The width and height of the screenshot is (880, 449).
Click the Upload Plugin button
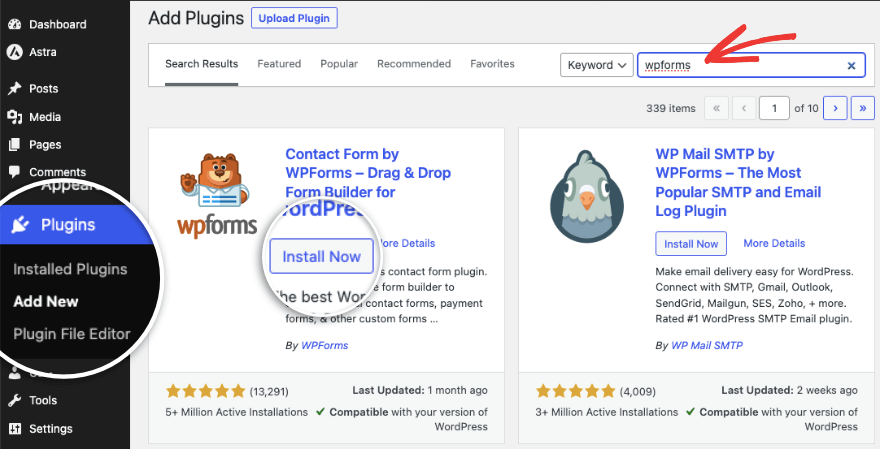tap(294, 18)
